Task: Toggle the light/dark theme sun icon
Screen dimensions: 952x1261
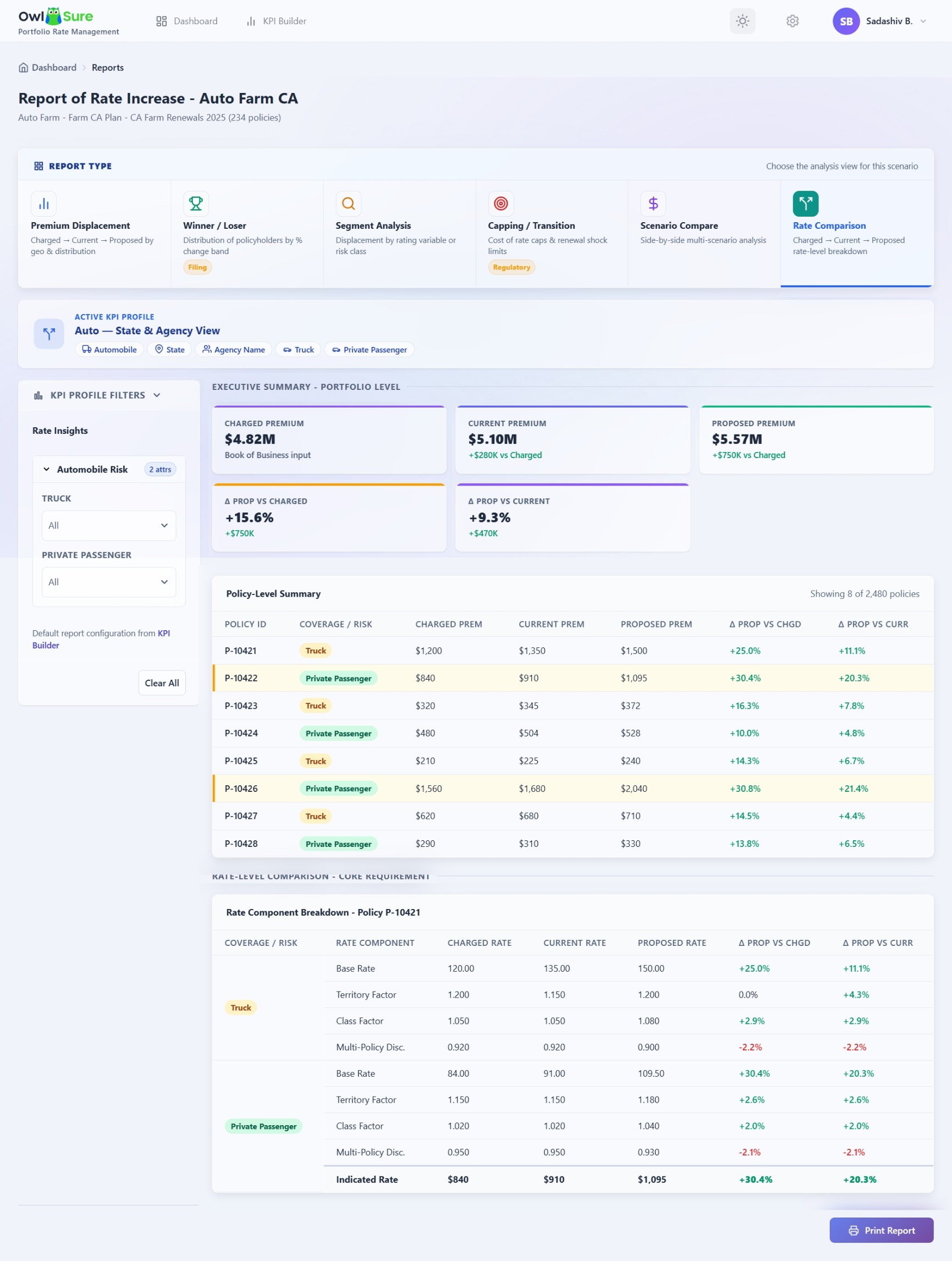Action: tap(742, 21)
